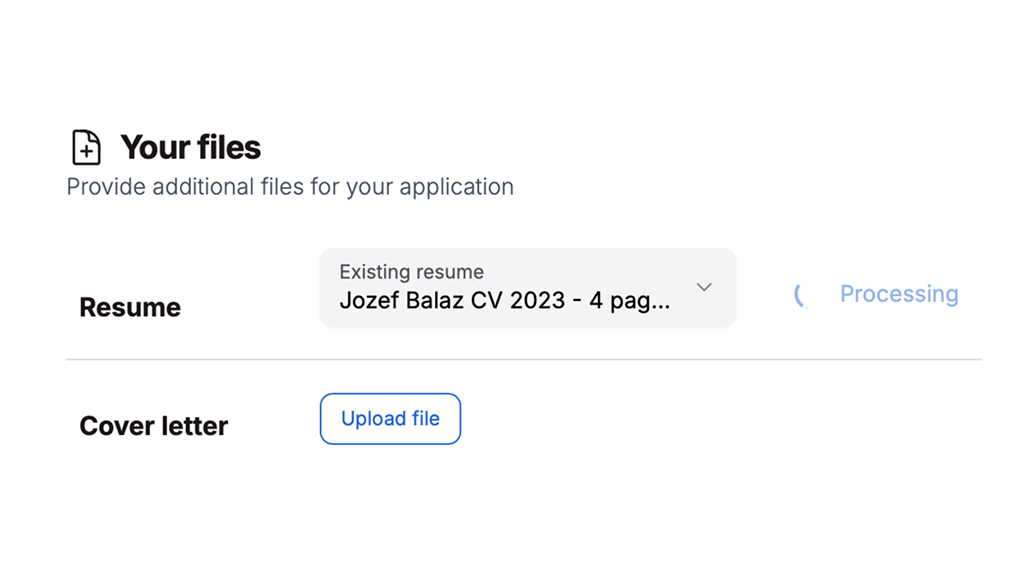This screenshot has width=1024, height=576.
Task: Click the Upload file button for cover letter
Action: tap(391, 419)
